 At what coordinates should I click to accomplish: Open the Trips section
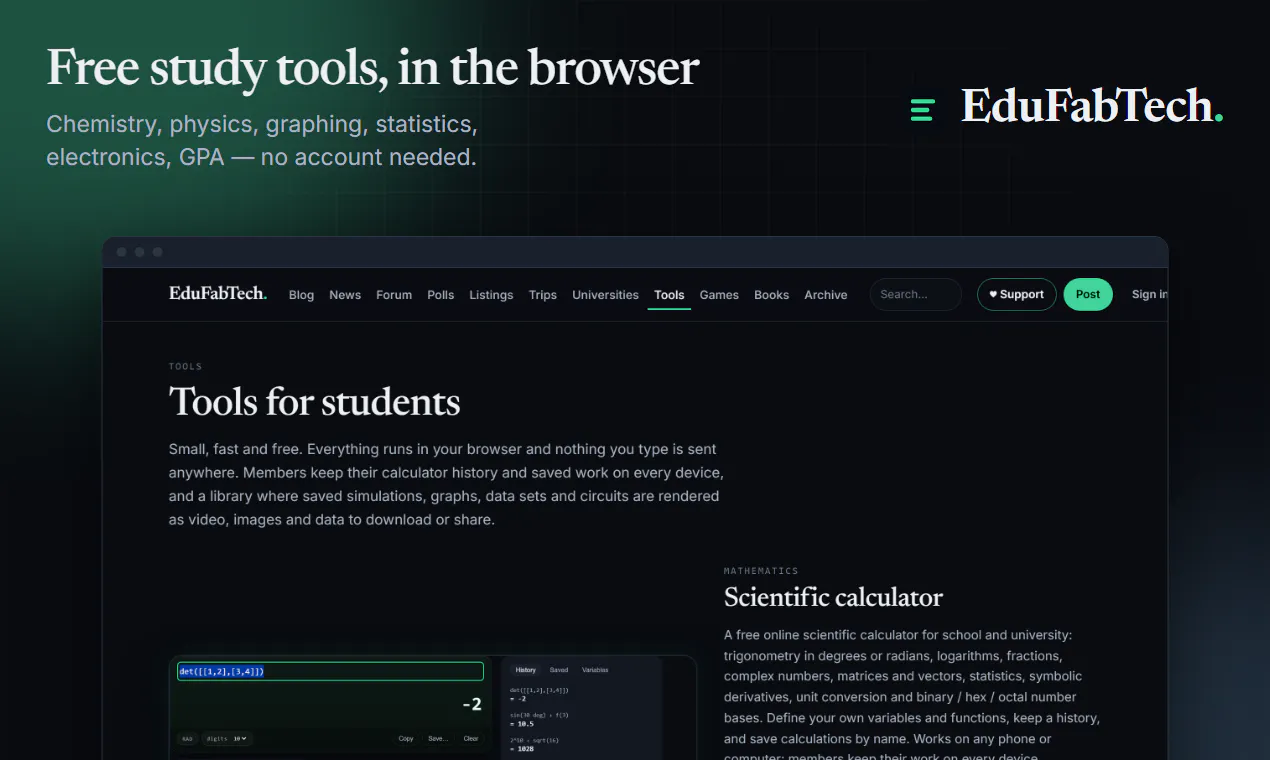[x=543, y=295]
